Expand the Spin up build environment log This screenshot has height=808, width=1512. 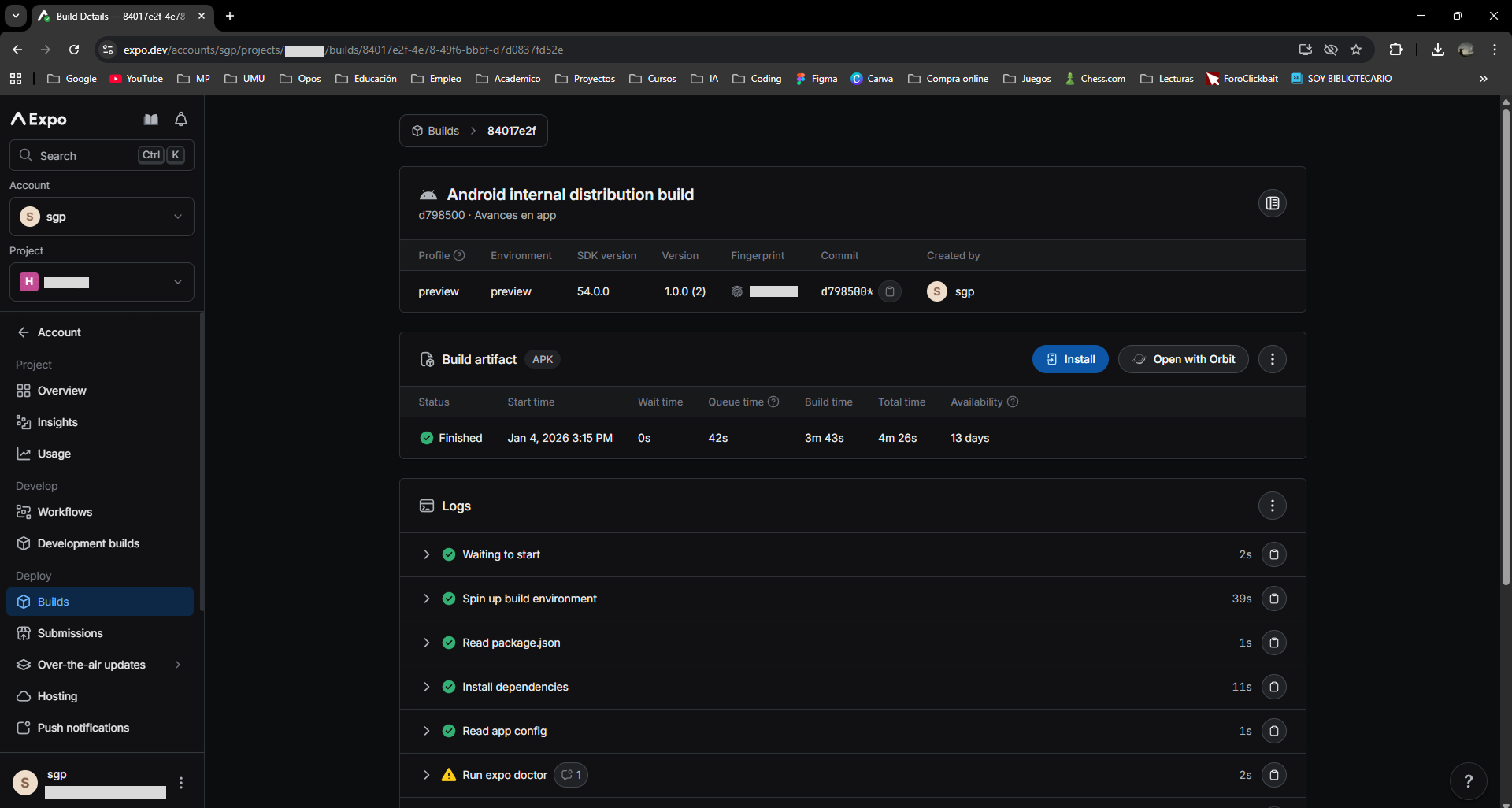click(x=427, y=599)
